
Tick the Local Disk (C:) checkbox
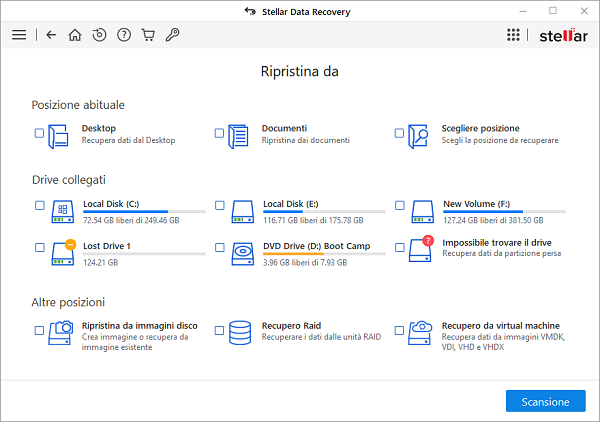[x=39, y=205]
